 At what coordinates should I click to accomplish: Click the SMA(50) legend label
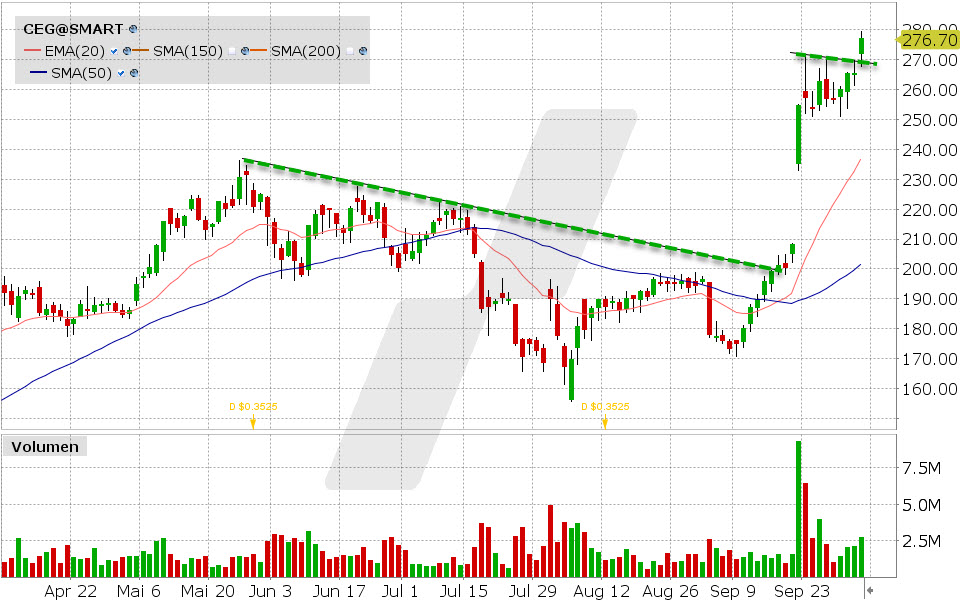click(x=81, y=73)
